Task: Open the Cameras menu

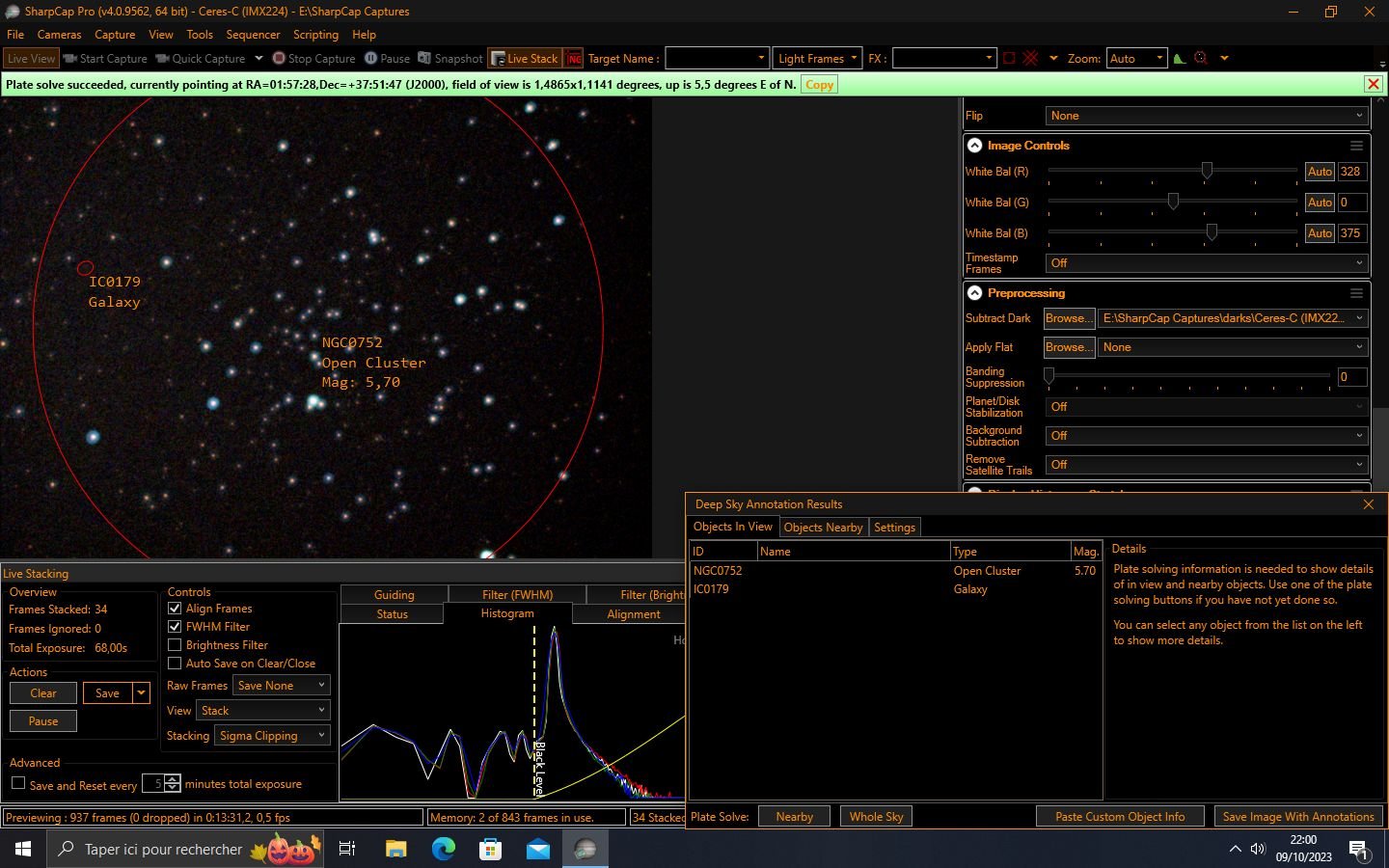Action: pos(59,34)
